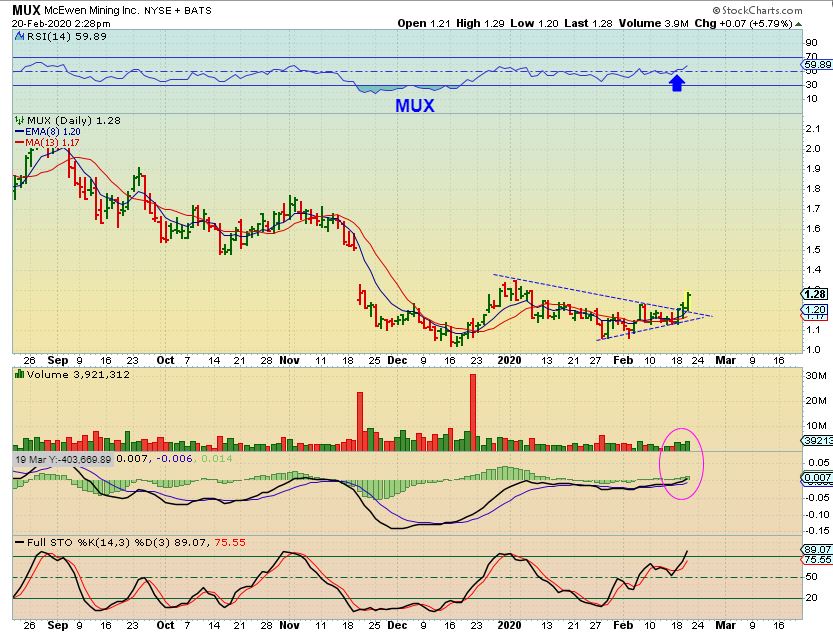The height and width of the screenshot is (632, 833).
Task: Click the Volume 3,921,312 legend text
Action: coord(78,374)
